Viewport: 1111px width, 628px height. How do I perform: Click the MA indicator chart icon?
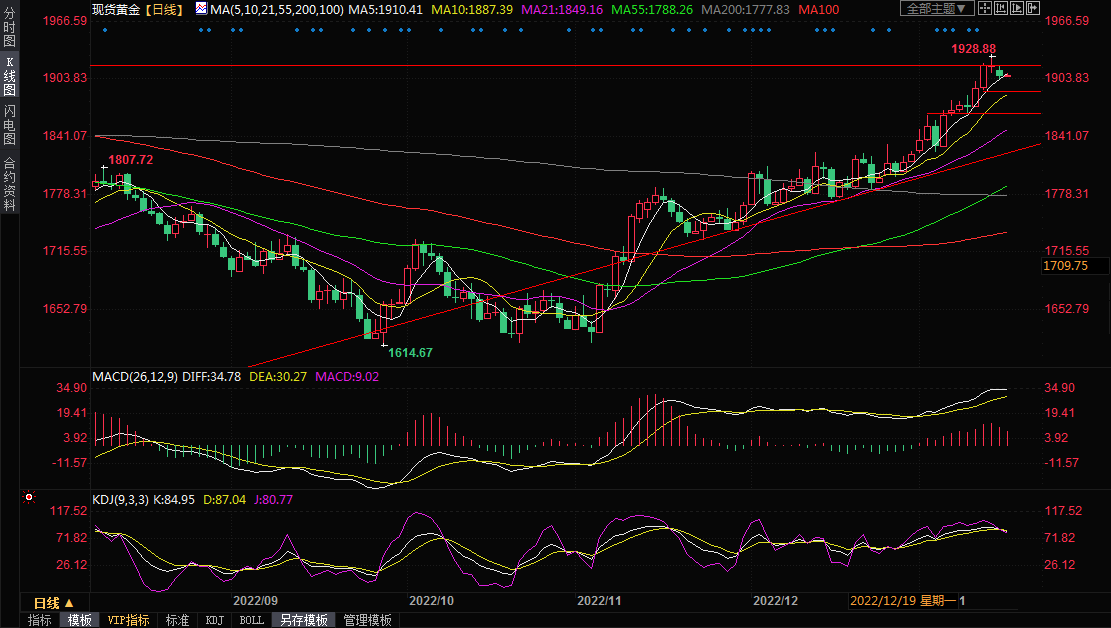coord(201,9)
